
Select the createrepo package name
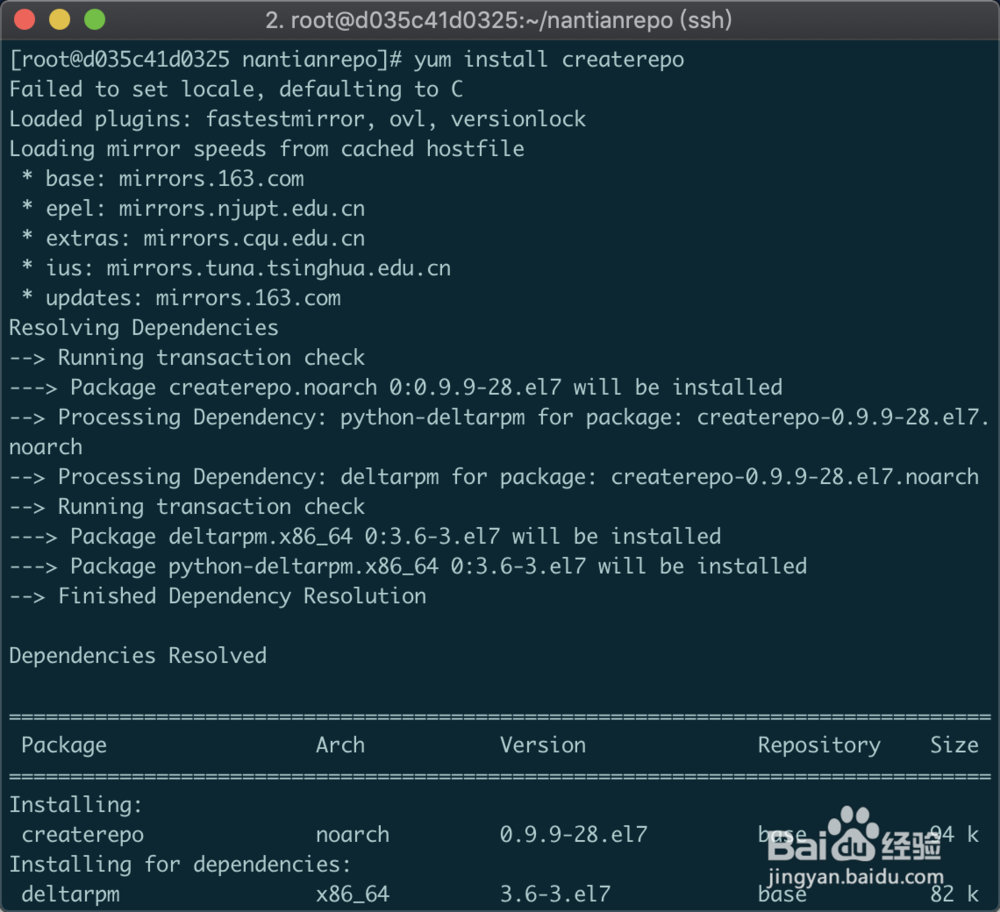[x=82, y=834]
